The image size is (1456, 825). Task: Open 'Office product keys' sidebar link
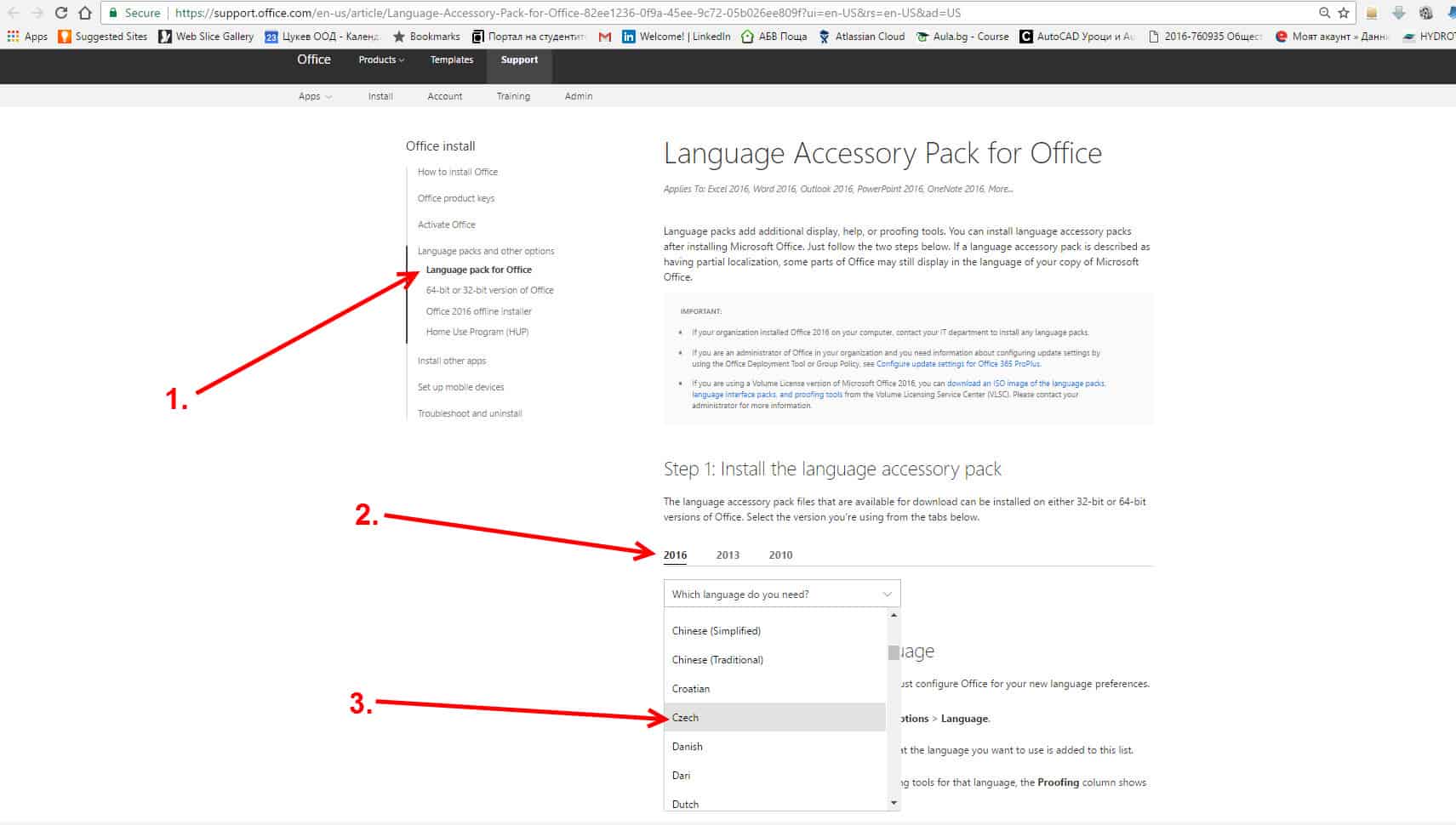coord(456,198)
